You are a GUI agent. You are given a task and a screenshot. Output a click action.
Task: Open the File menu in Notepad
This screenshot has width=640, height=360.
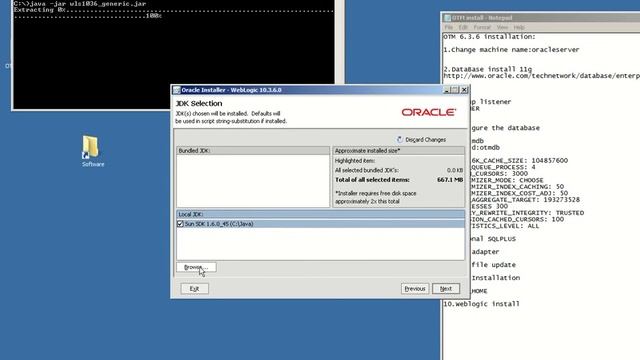tap(449, 27)
